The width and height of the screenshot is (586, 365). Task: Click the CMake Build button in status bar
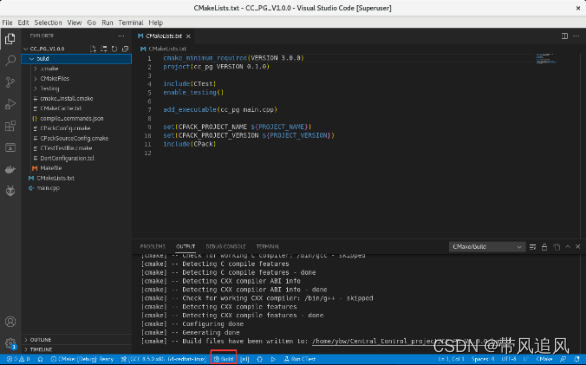click(x=223, y=359)
